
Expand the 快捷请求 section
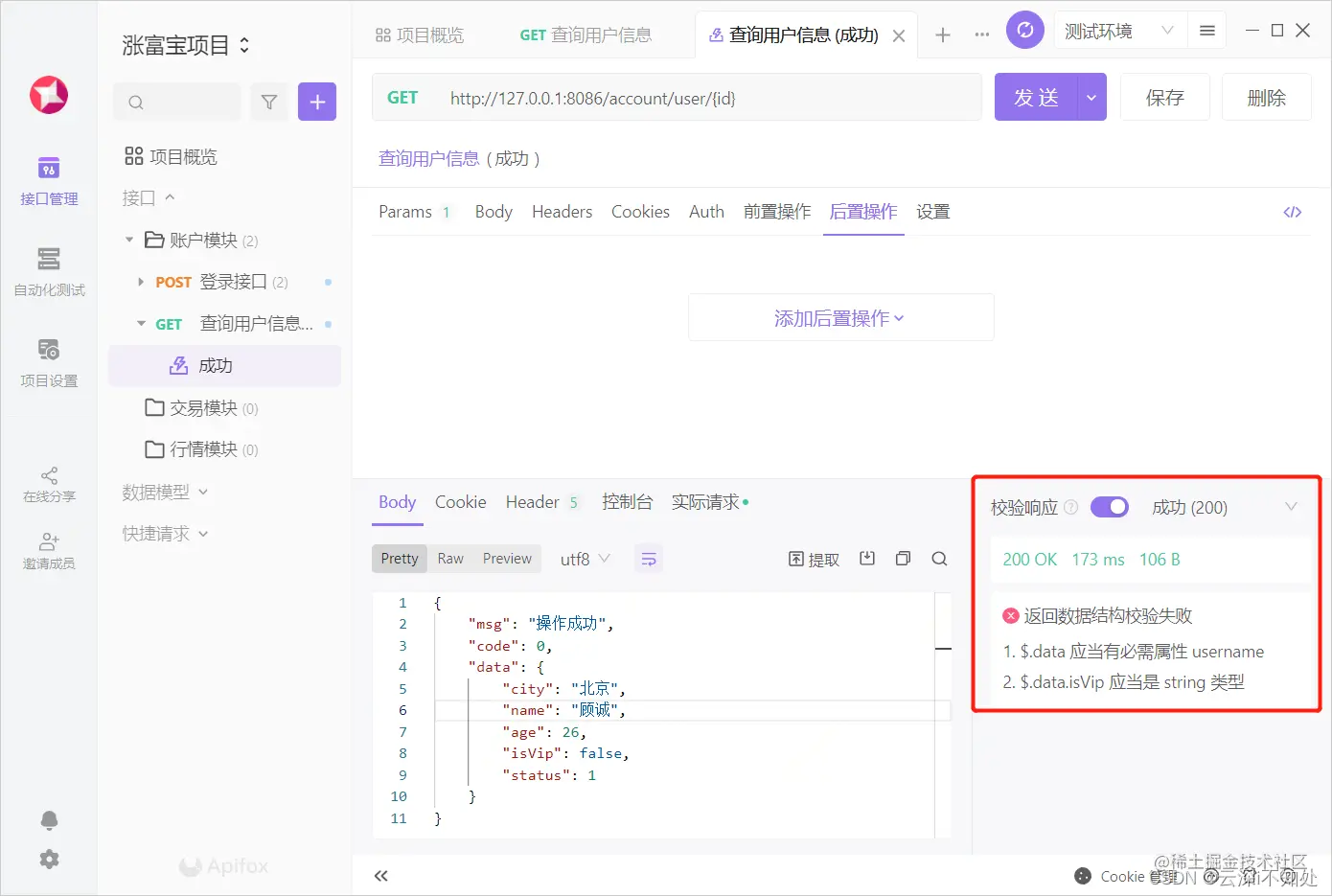coord(165,534)
